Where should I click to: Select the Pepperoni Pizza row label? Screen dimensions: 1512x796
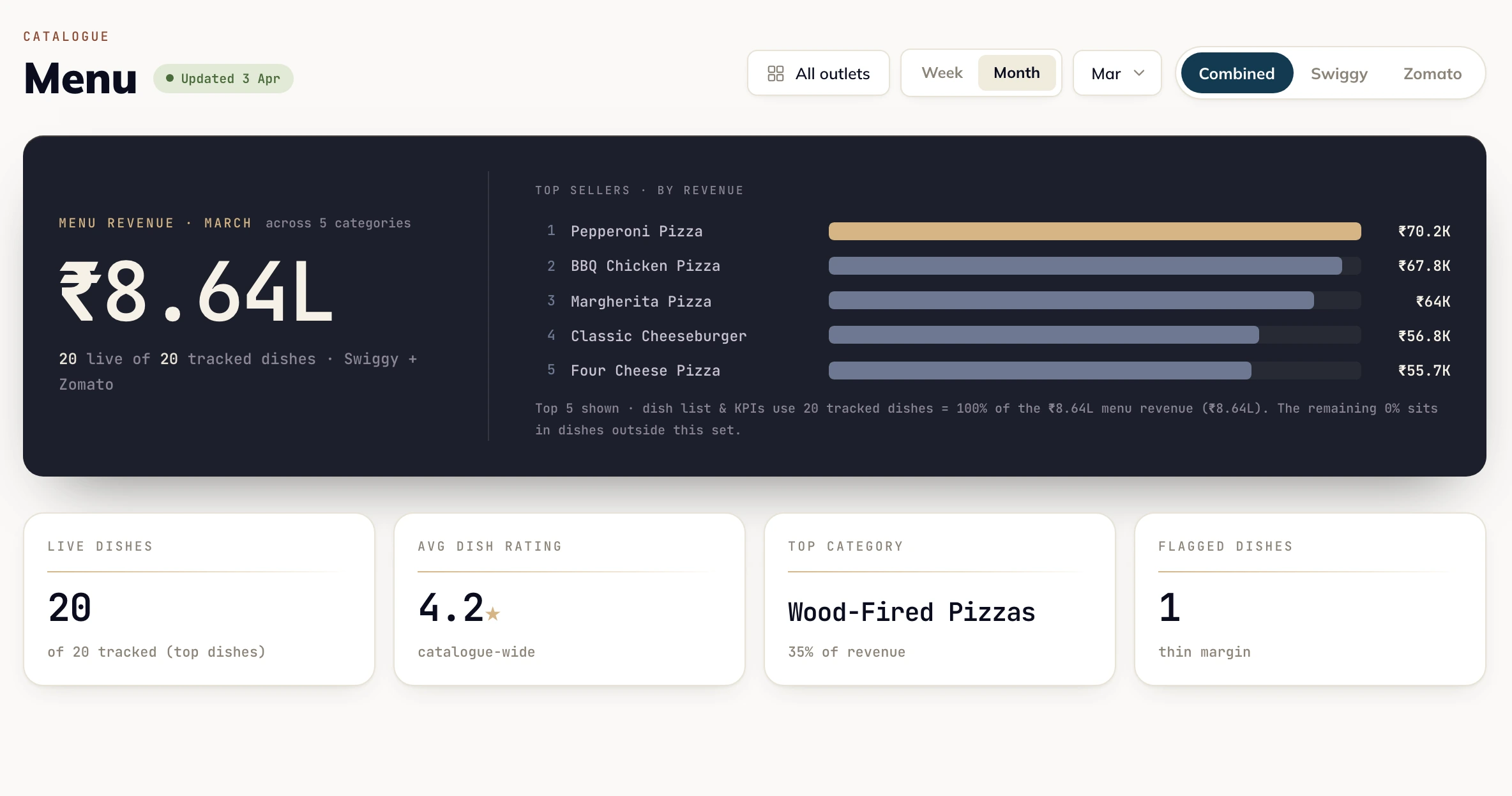click(x=637, y=231)
